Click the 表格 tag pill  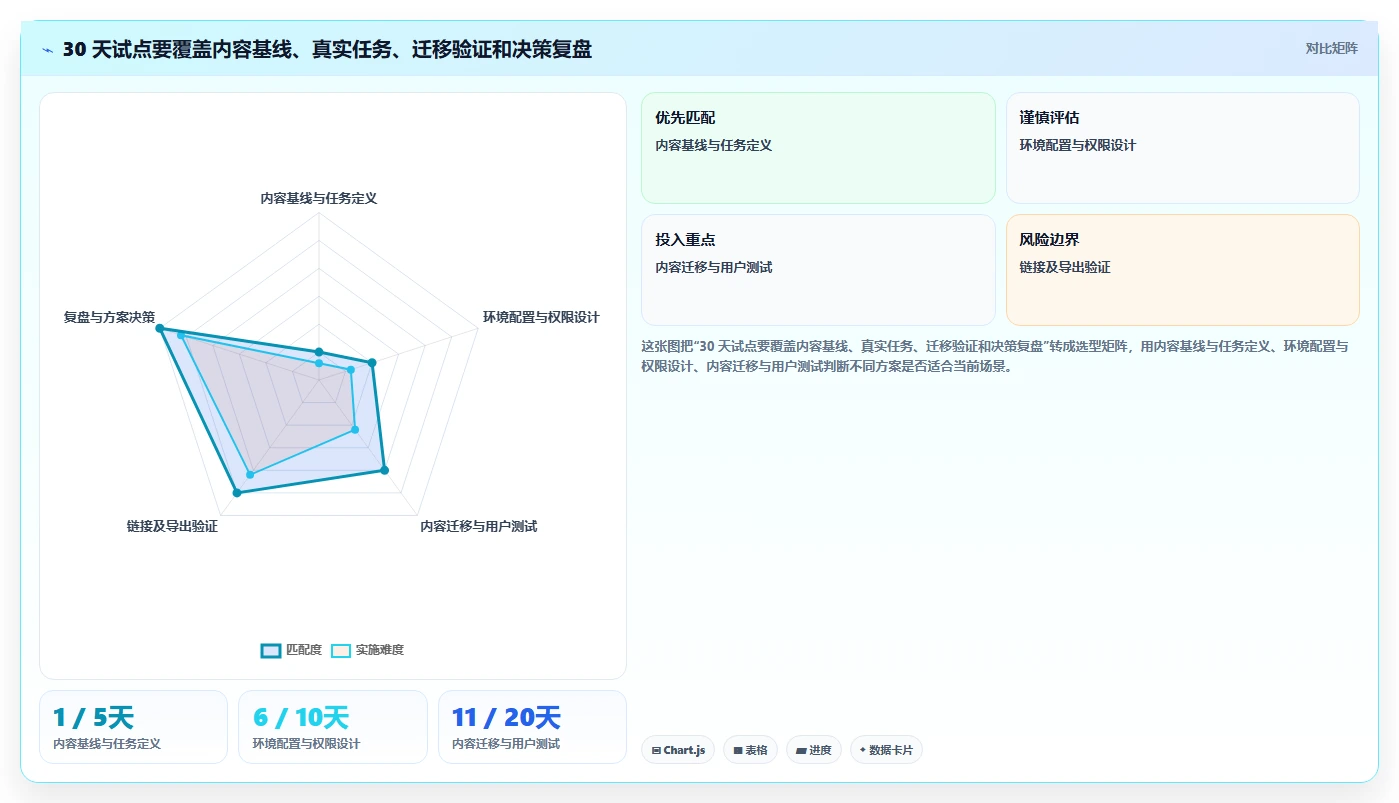click(750, 750)
